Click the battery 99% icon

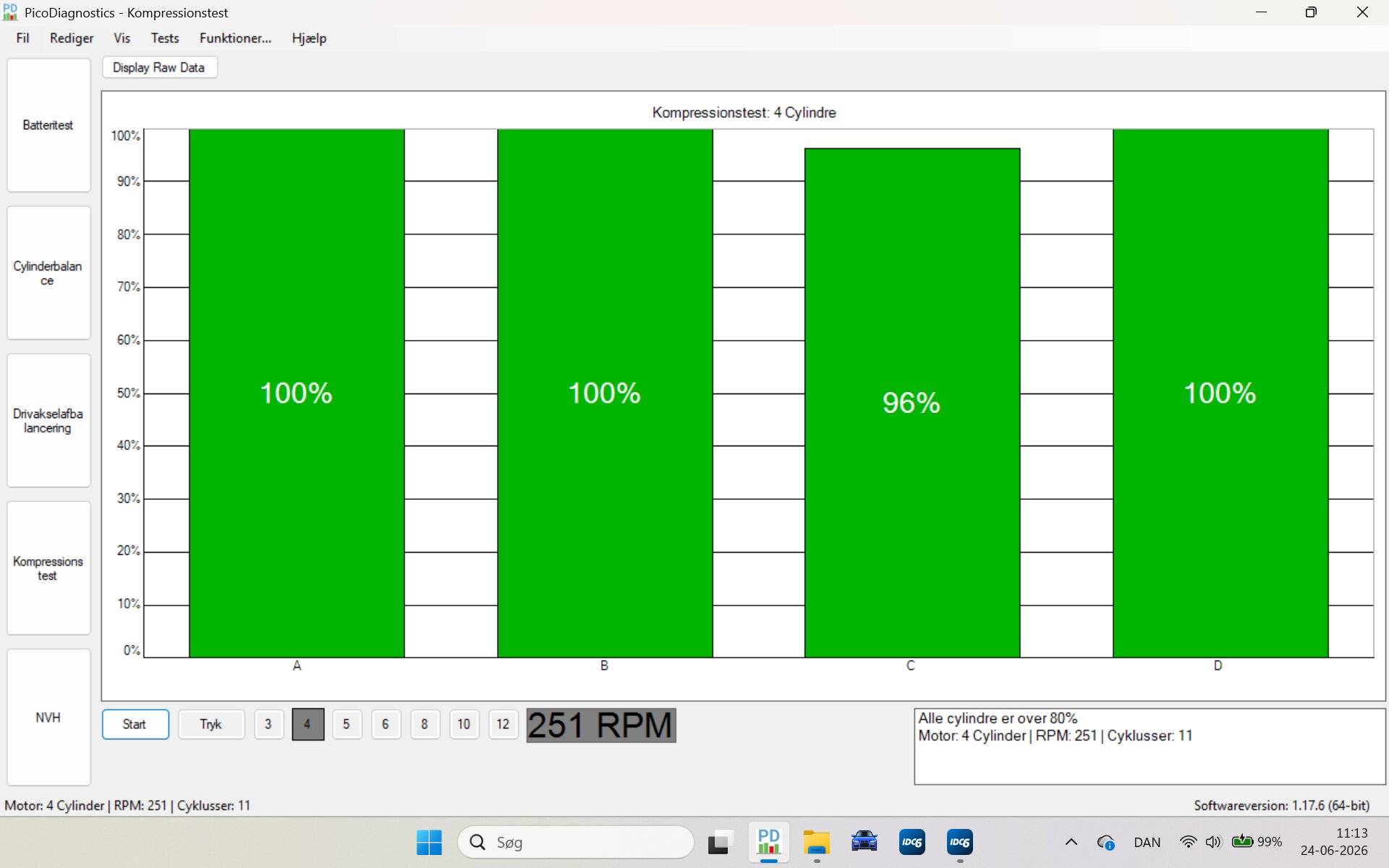coord(1257,842)
